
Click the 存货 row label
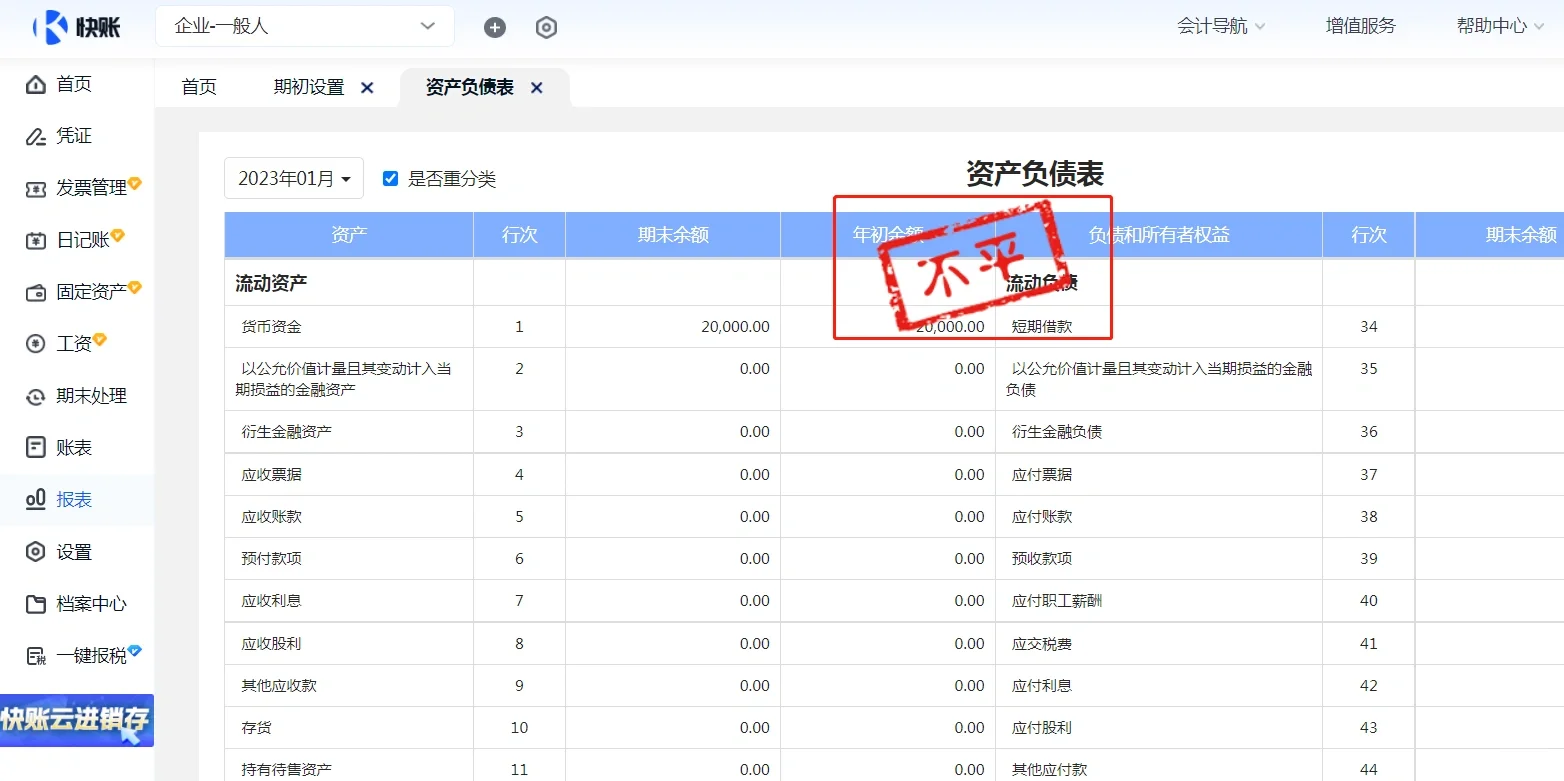coord(256,728)
